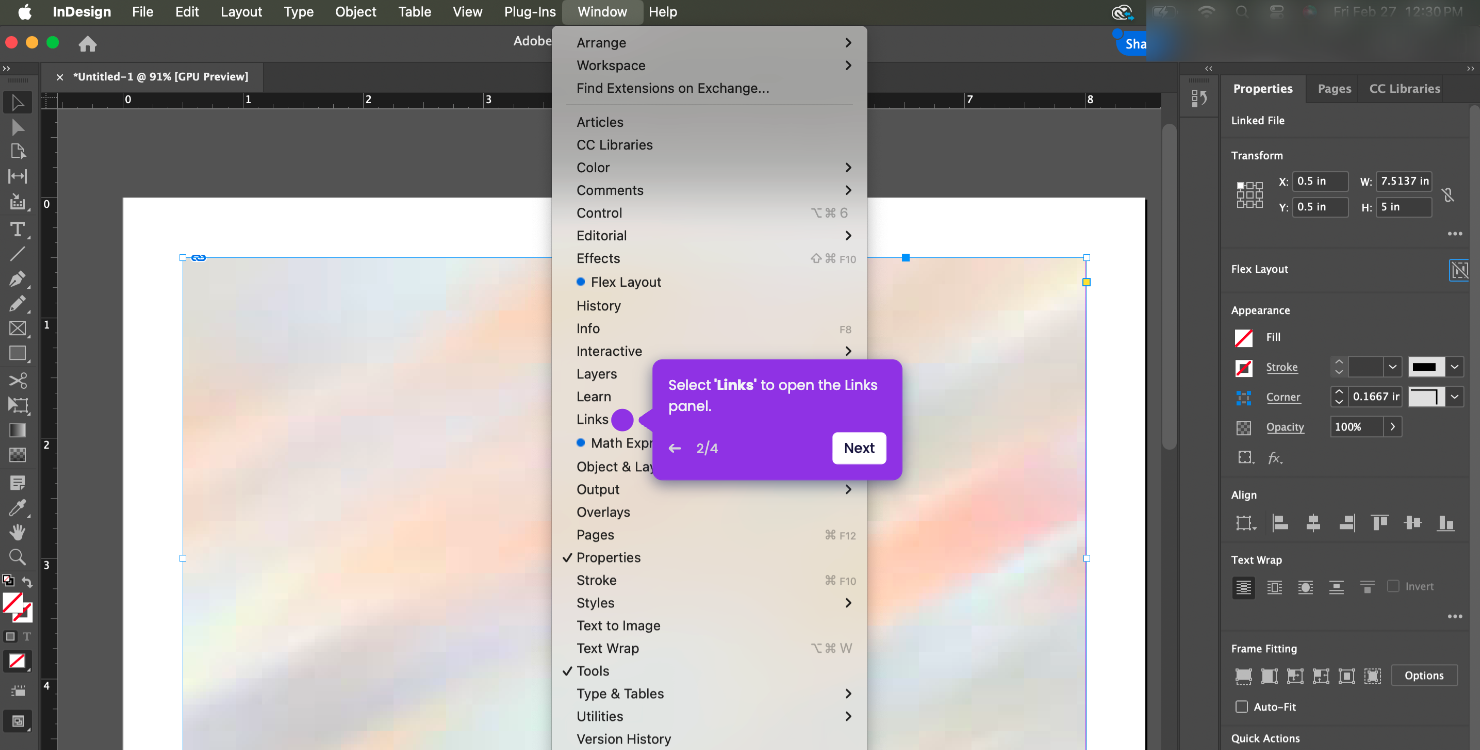Open the Layout menu
Screen dimensions: 1480x750
241,12
